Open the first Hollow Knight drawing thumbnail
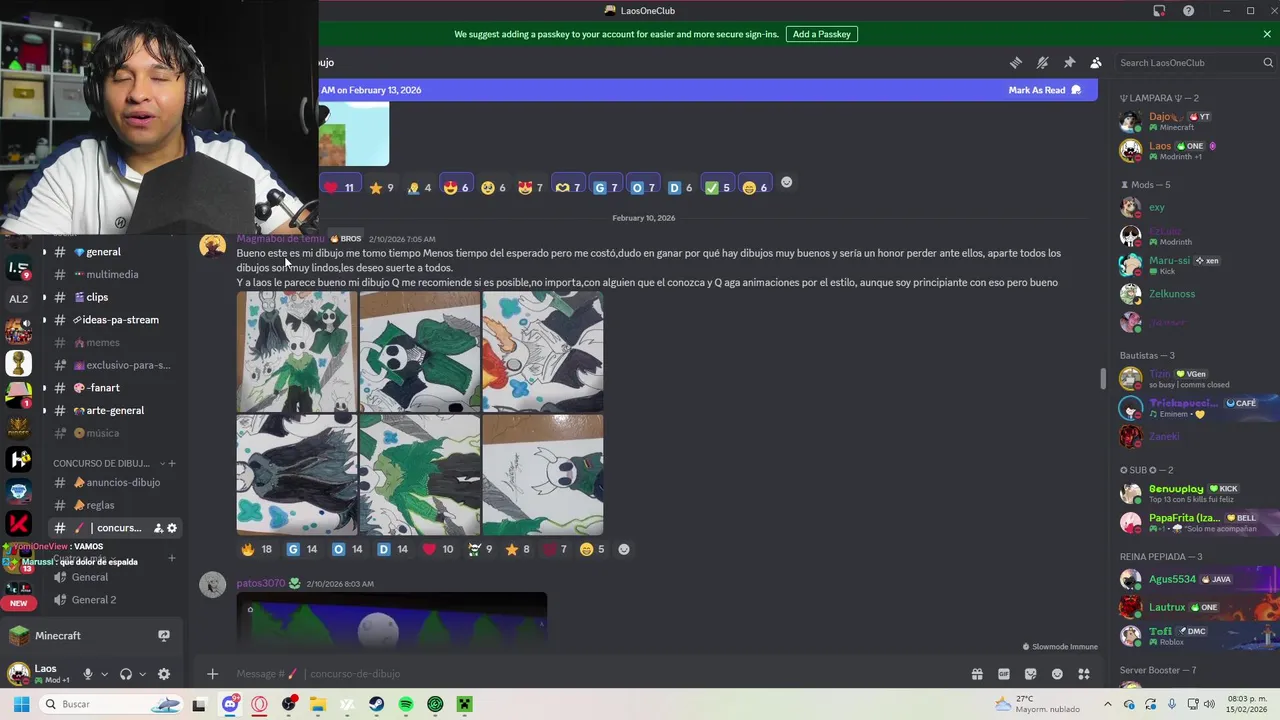The height and width of the screenshot is (720, 1280). 297,352
